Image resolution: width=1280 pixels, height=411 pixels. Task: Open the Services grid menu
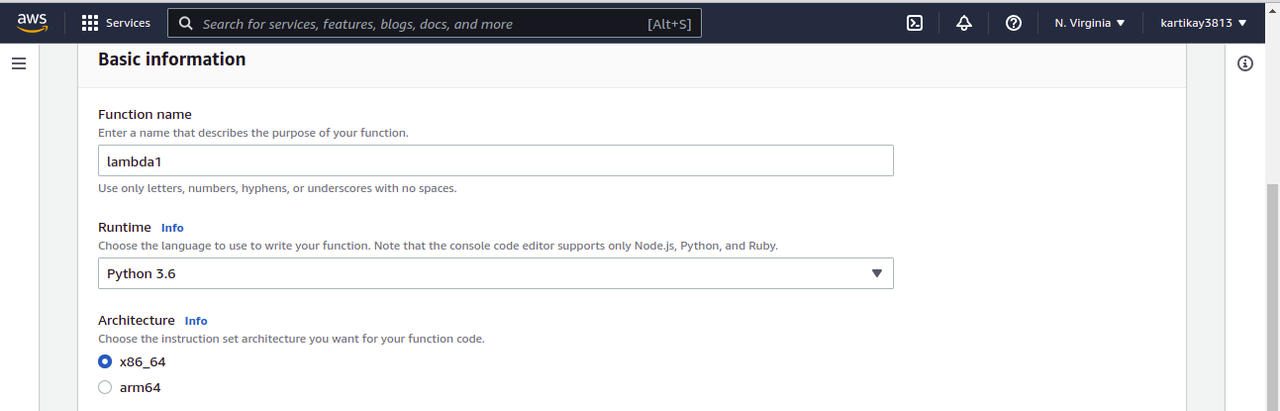click(x=89, y=23)
